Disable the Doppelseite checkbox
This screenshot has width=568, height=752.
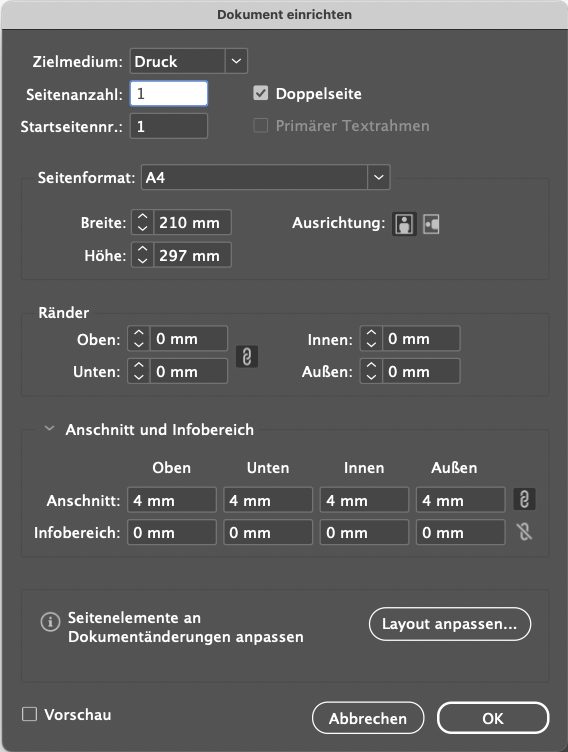point(260,93)
